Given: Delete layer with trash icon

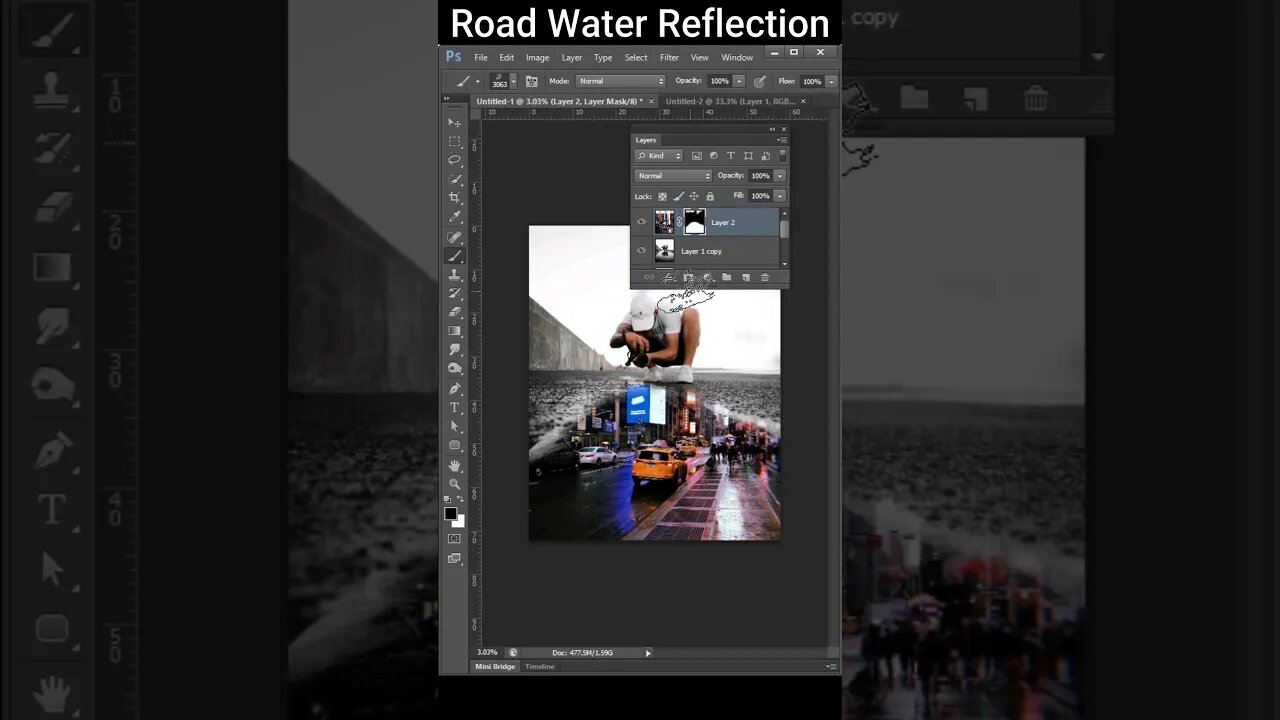Looking at the screenshot, I should (x=765, y=277).
